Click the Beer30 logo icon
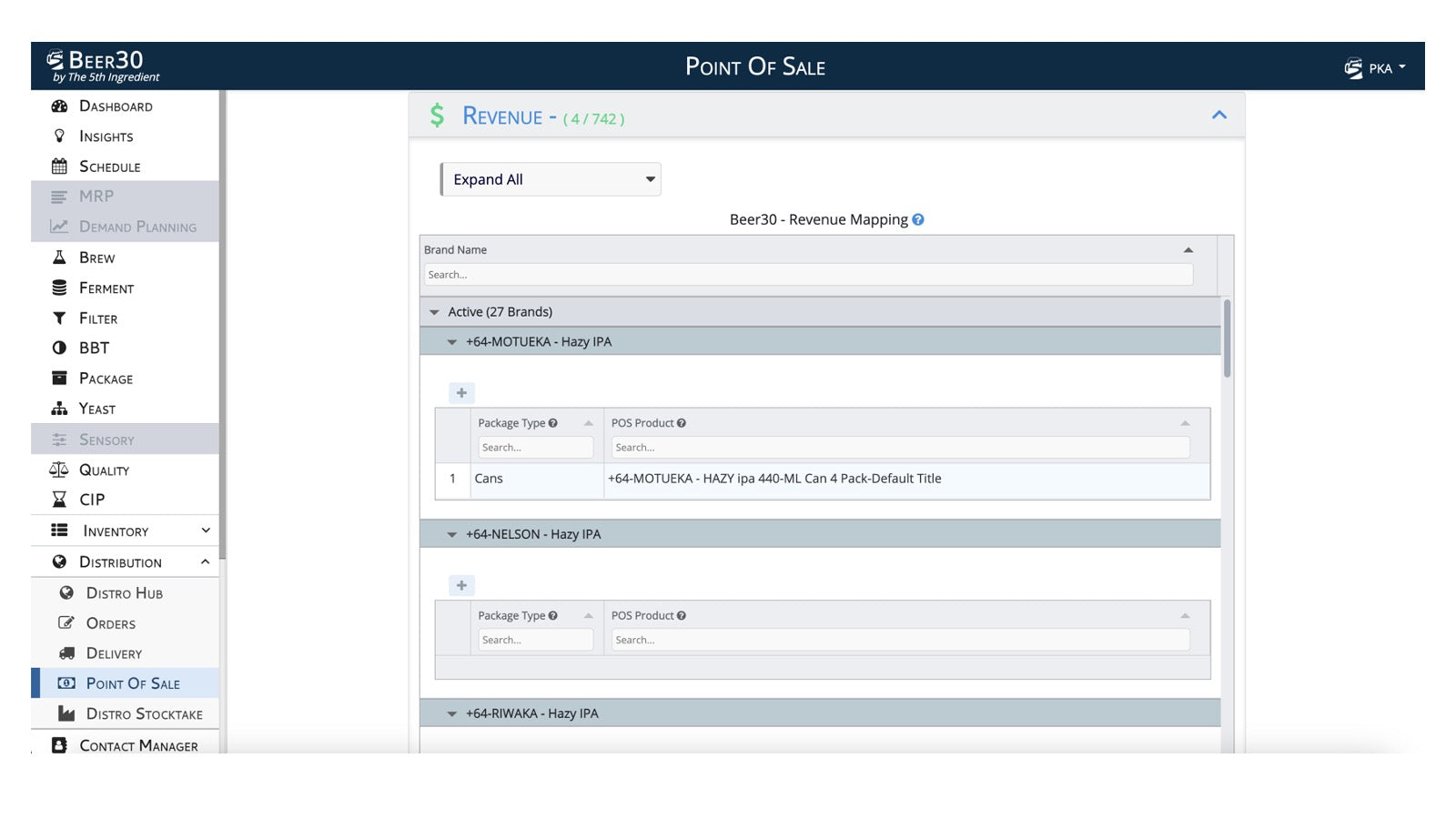1456x819 pixels. pos(56,60)
